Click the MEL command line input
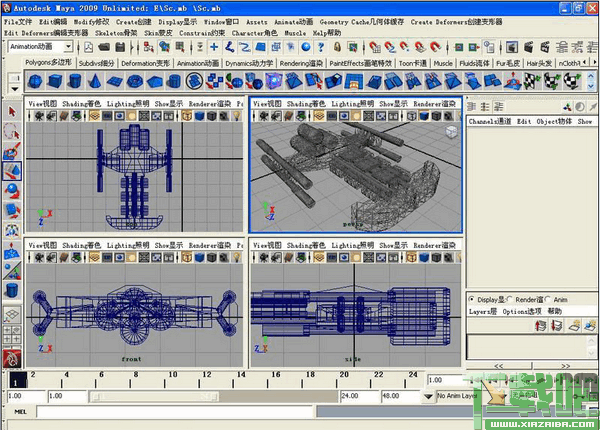Image resolution: width=600 pixels, height=430 pixels. tap(175, 412)
